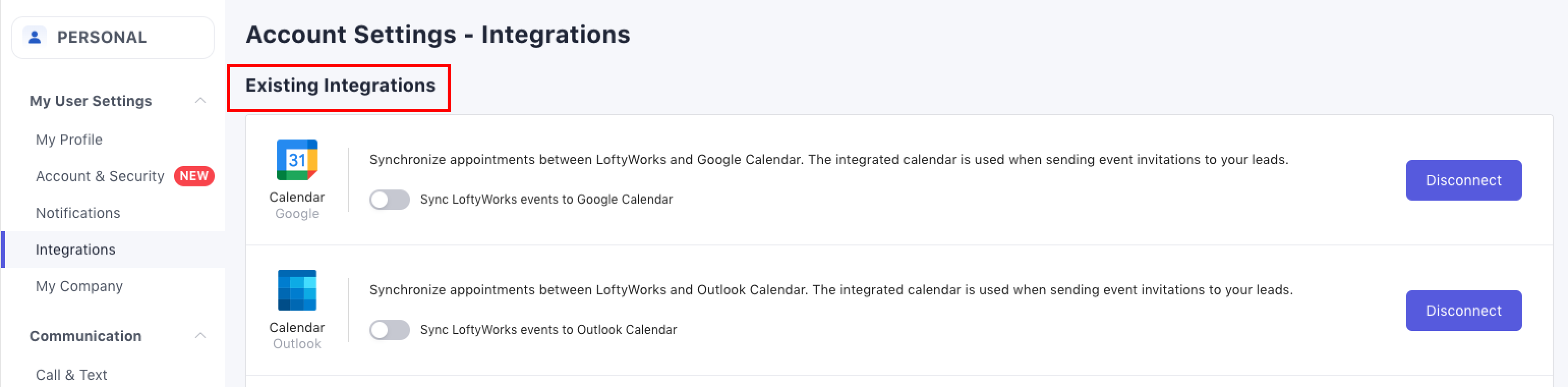Open Notifications settings
Viewport: 1568px width, 387px height.
(x=78, y=213)
